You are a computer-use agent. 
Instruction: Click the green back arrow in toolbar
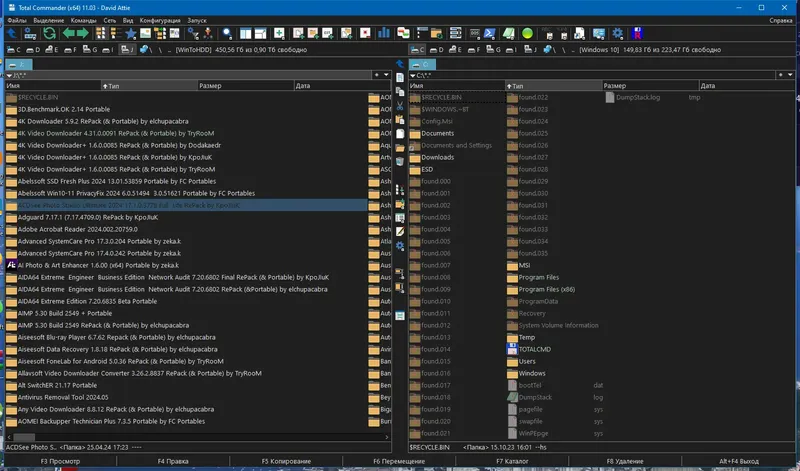tap(69, 33)
